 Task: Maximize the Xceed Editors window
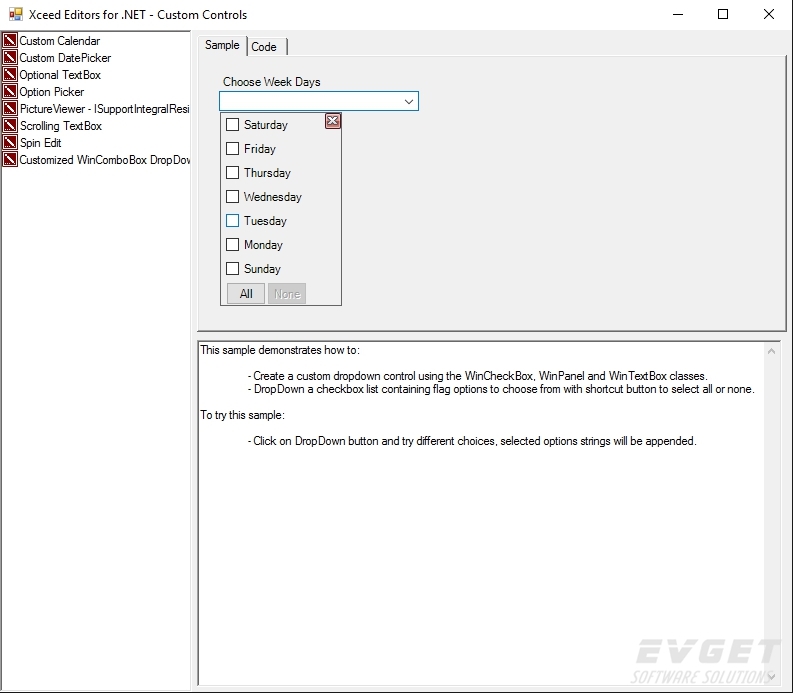723,14
